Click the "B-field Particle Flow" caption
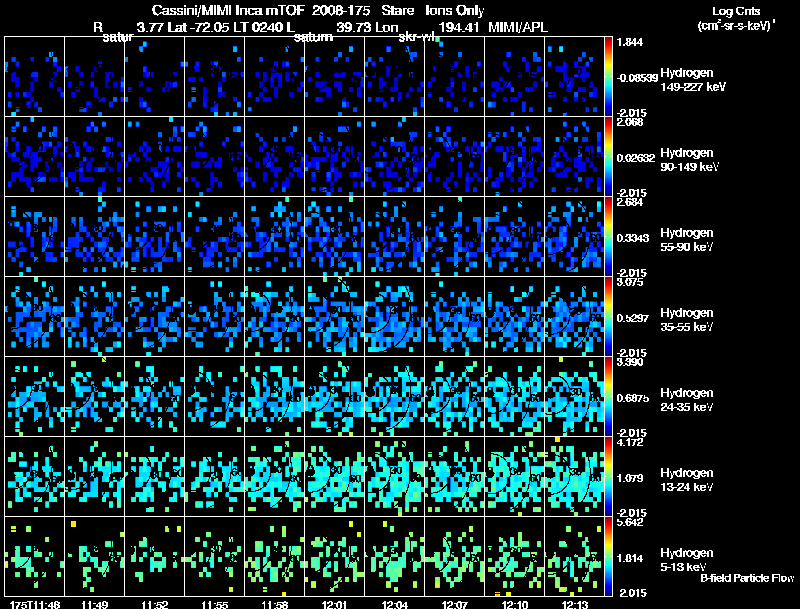 747,578
